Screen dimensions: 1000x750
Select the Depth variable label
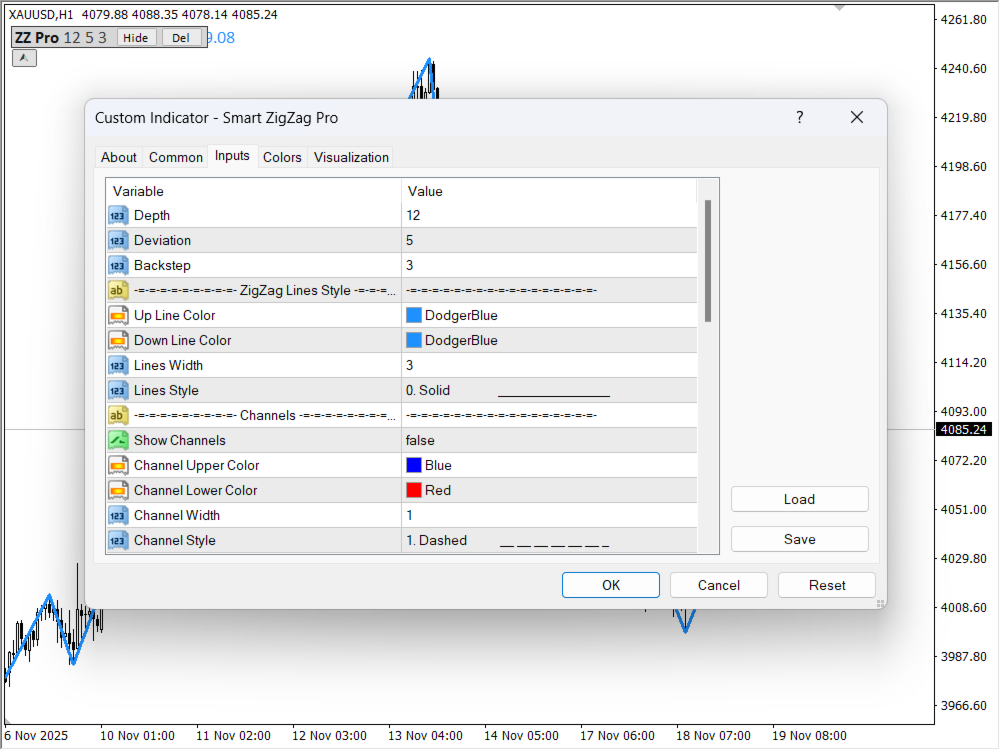coord(152,216)
